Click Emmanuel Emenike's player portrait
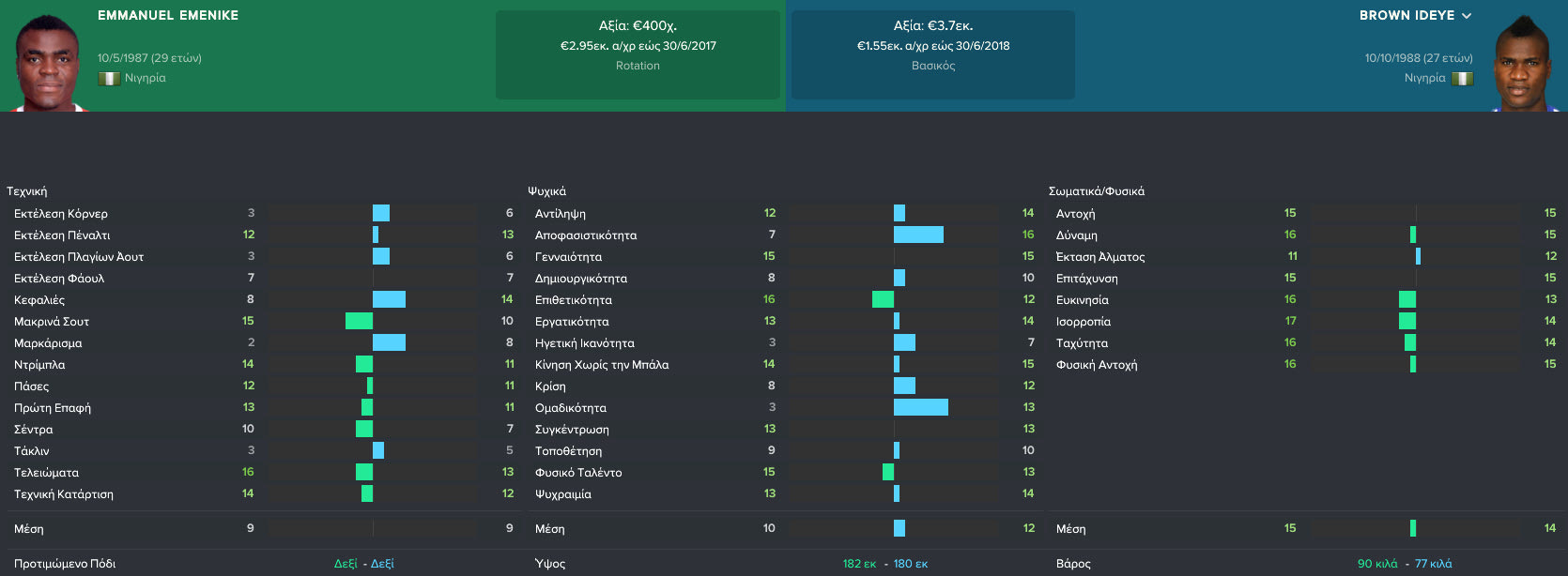Image resolution: width=1568 pixels, height=576 pixels. (49, 63)
